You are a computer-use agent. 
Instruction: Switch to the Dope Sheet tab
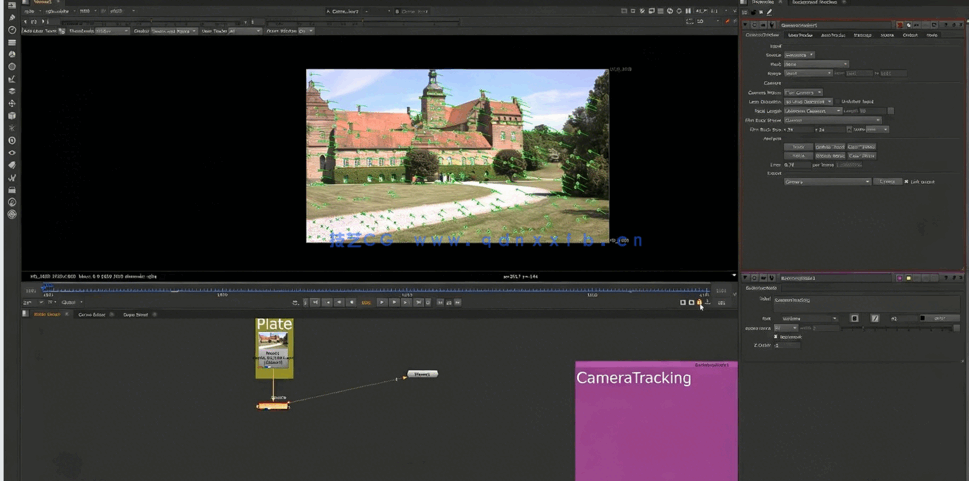click(x=135, y=314)
